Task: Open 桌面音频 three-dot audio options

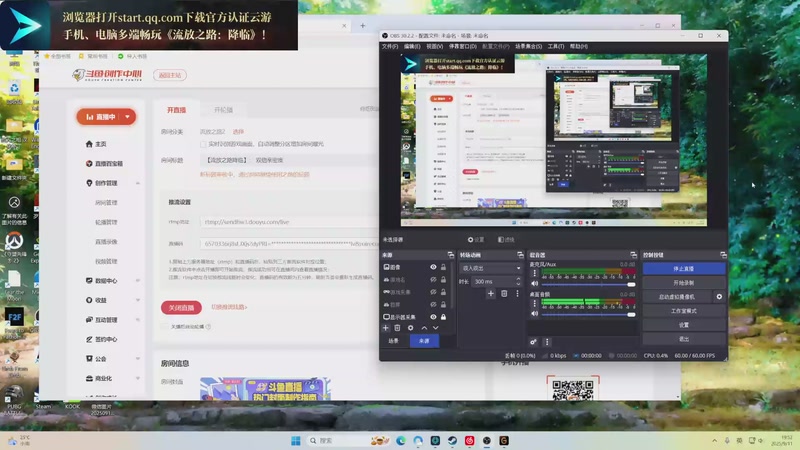Action: (534, 304)
